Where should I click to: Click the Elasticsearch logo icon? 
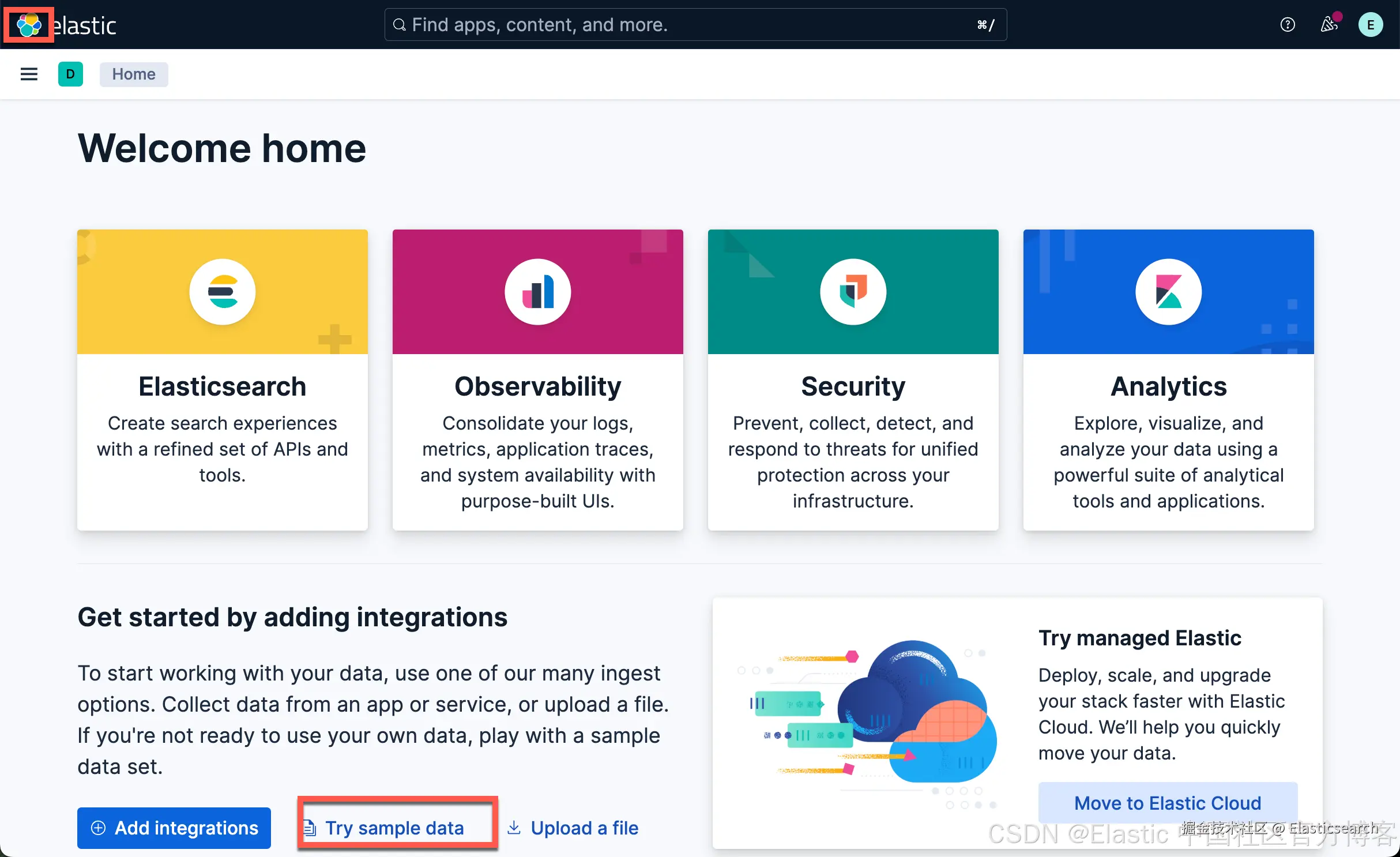(x=223, y=292)
